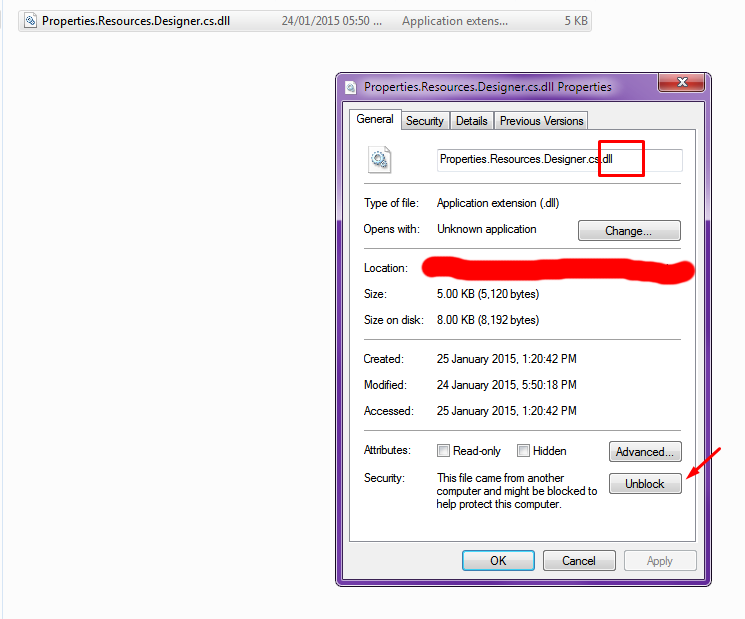Click the 'Application extension (.dll)' type text
This screenshot has width=745, height=619.
(498, 203)
